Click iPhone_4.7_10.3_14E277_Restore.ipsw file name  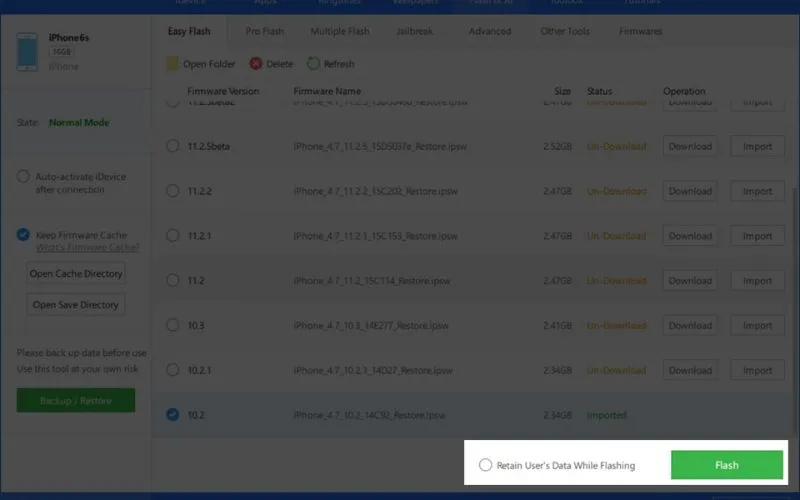pos(371,325)
